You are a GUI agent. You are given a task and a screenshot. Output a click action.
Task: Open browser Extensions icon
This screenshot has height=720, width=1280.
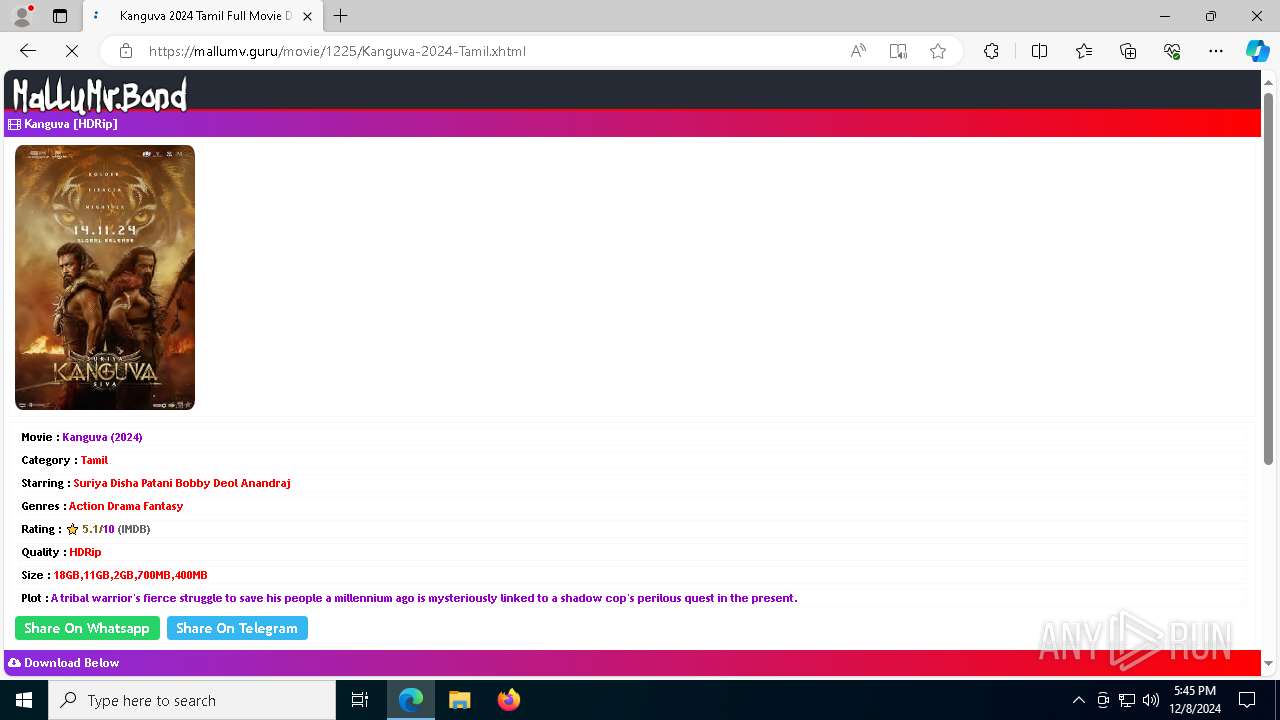[991, 51]
